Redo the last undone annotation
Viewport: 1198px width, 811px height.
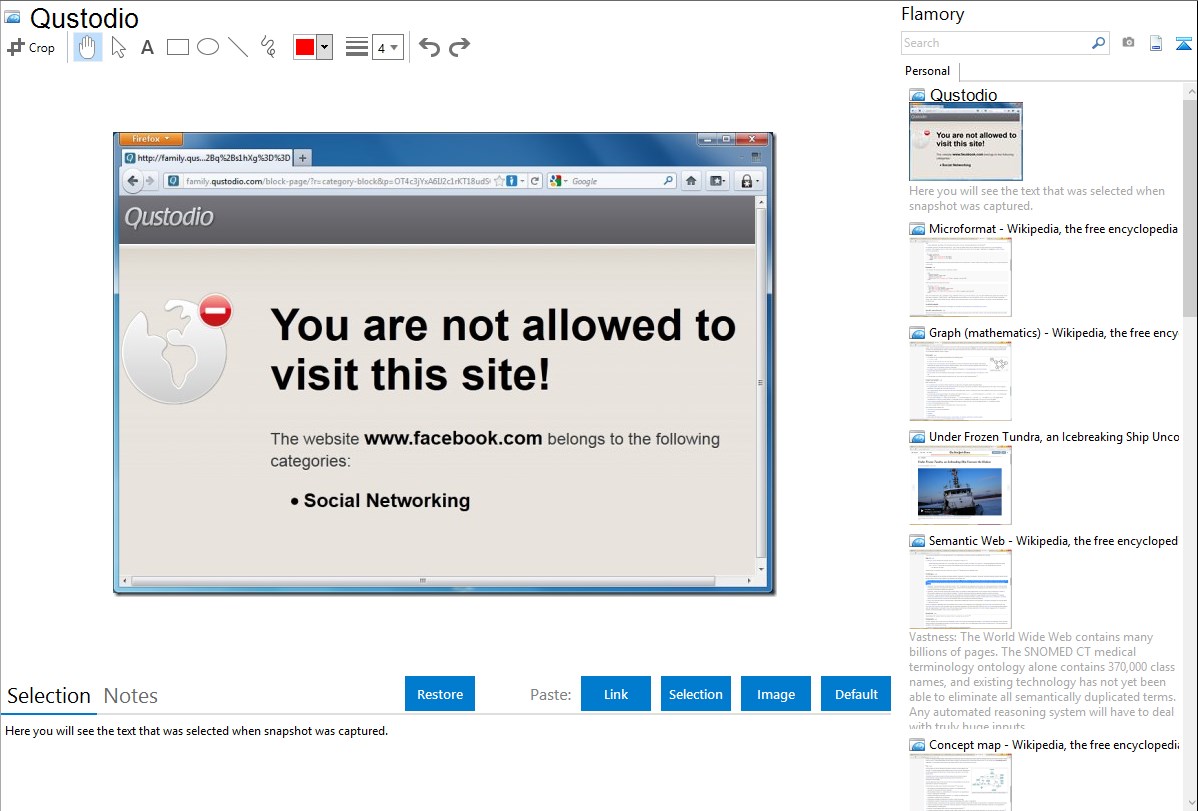(x=459, y=47)
